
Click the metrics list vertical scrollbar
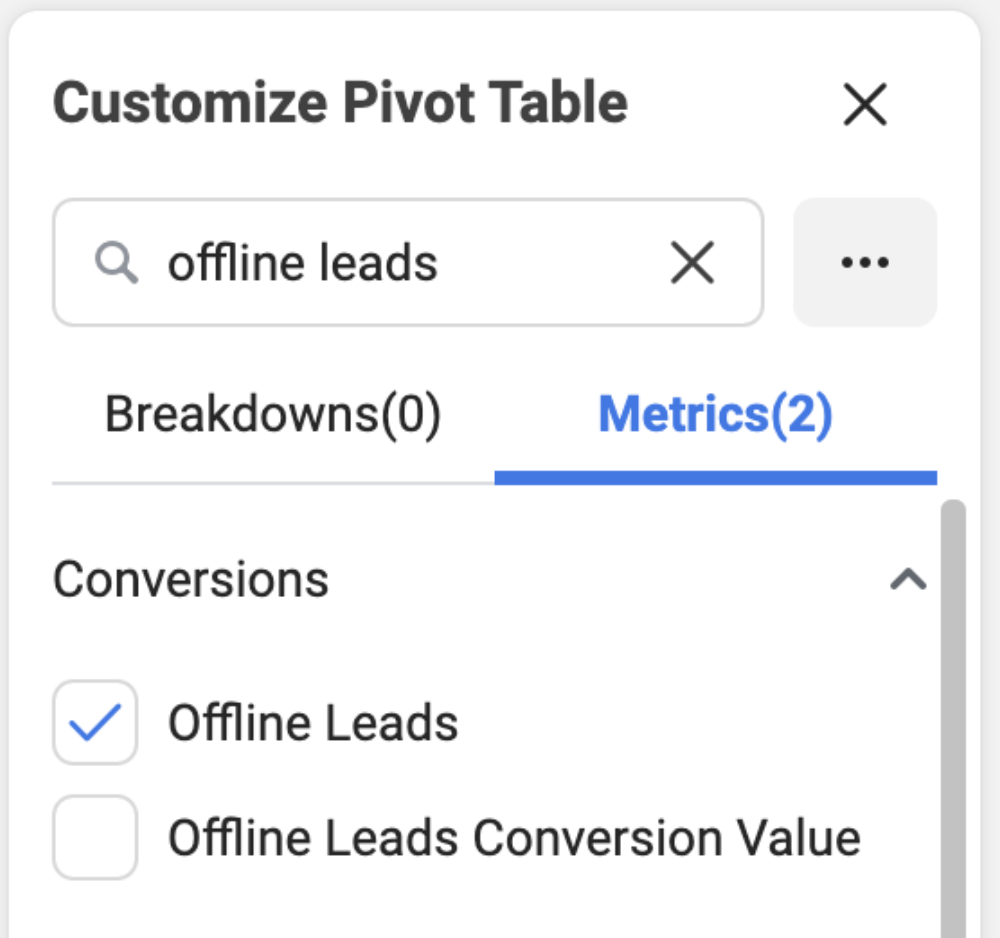(953, 719)
